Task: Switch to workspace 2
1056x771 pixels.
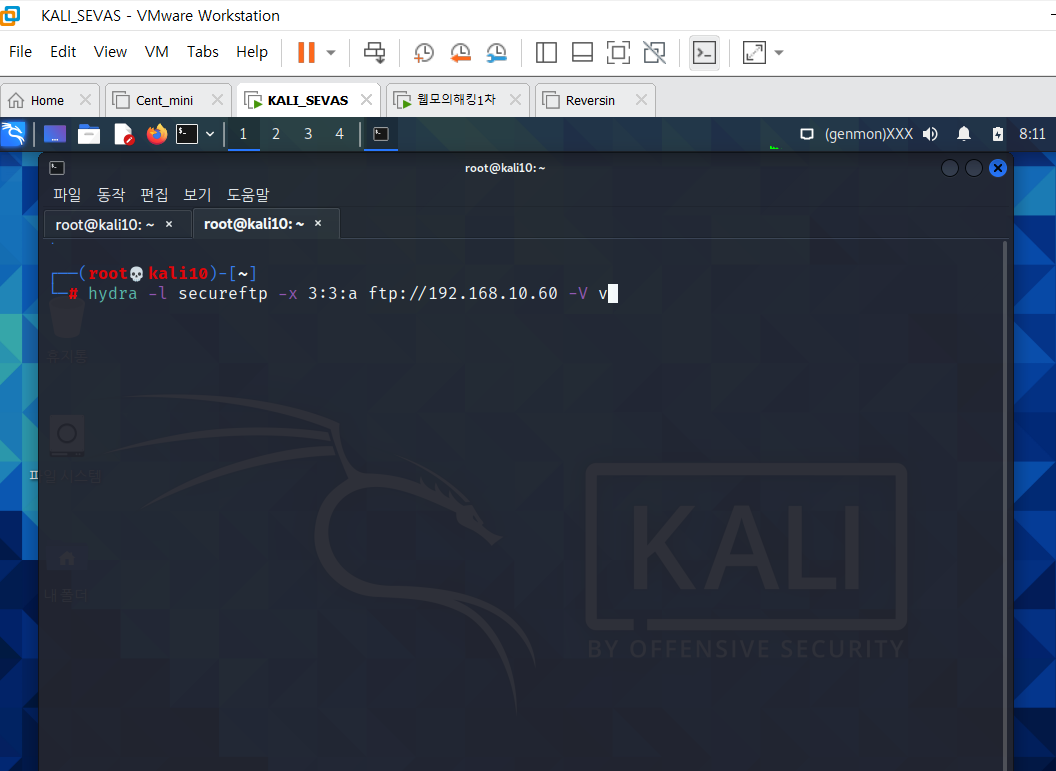Action: [x=275, y=134]
